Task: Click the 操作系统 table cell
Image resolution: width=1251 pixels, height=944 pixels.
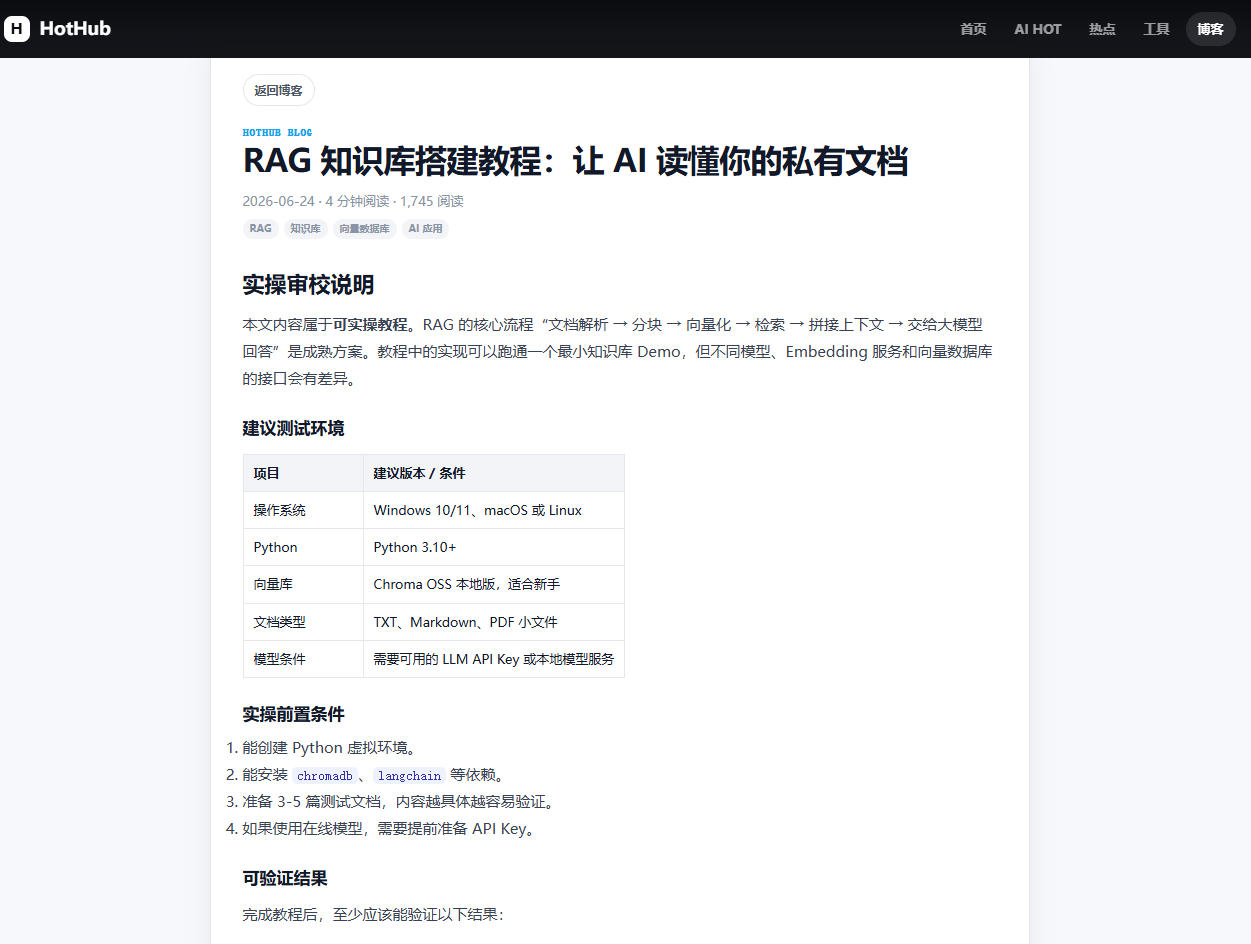Action: 303,510
